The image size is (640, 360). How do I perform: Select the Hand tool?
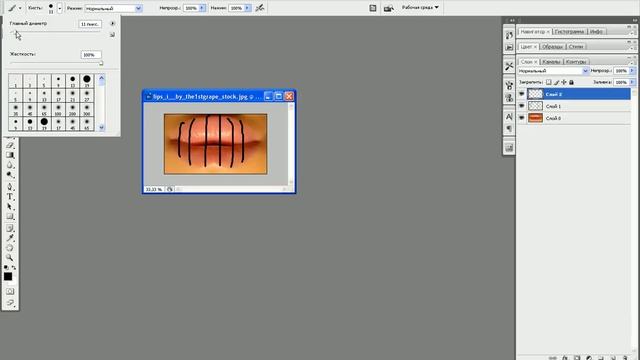click(10, 248)
